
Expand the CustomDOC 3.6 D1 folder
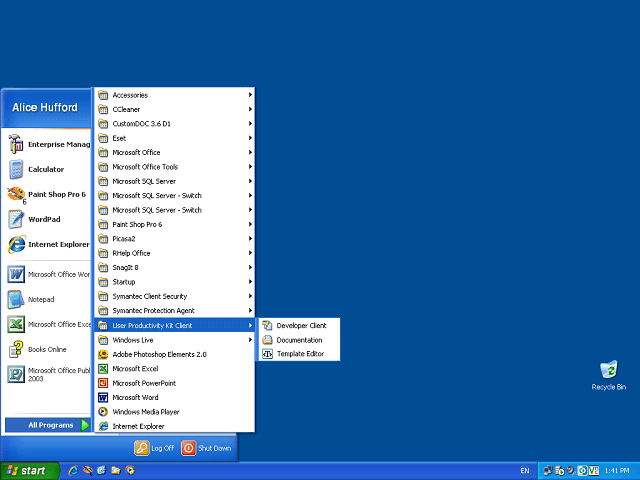[x=174, y=124]
